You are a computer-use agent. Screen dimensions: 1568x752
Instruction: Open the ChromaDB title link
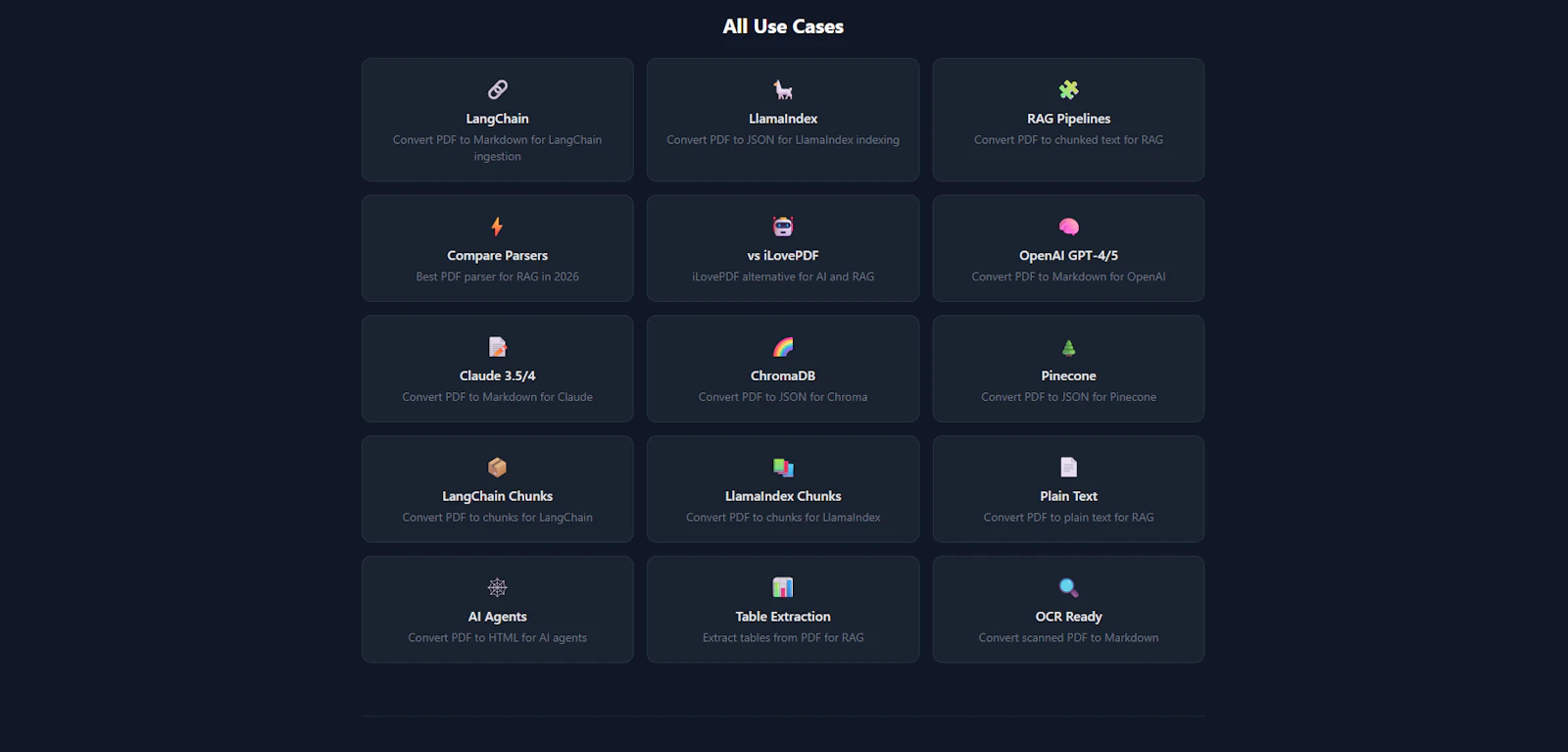coord(783,376)
